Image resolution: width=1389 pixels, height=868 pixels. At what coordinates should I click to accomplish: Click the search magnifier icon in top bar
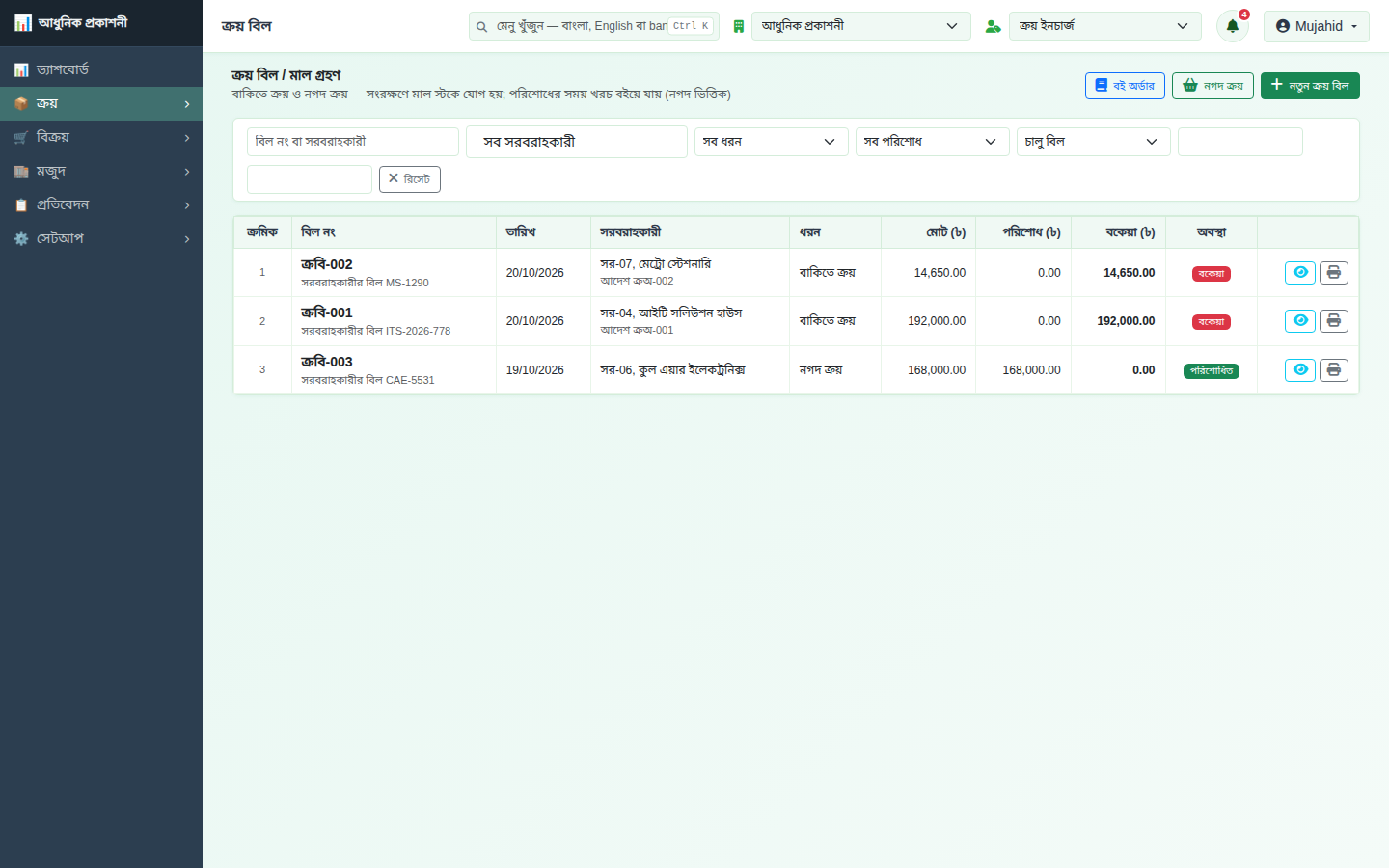tap(481, 27)
